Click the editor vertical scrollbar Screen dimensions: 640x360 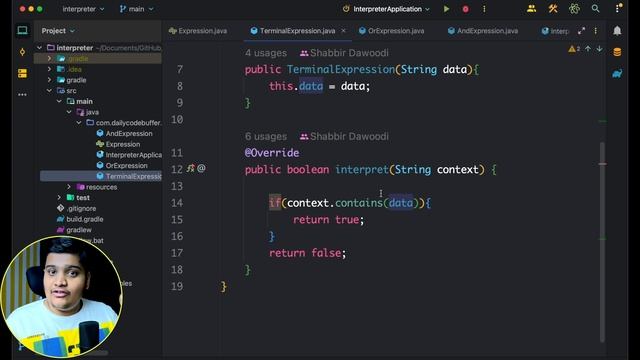pos(602,241)
